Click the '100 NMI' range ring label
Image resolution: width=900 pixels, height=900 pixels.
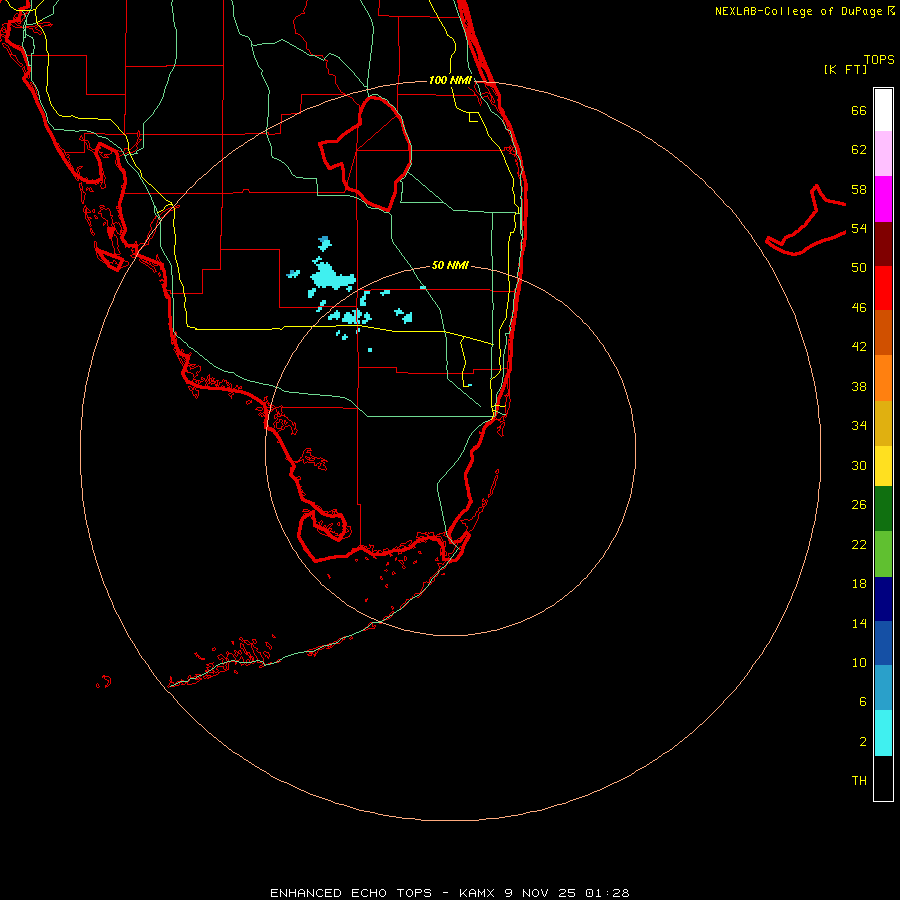coord(450,80)
